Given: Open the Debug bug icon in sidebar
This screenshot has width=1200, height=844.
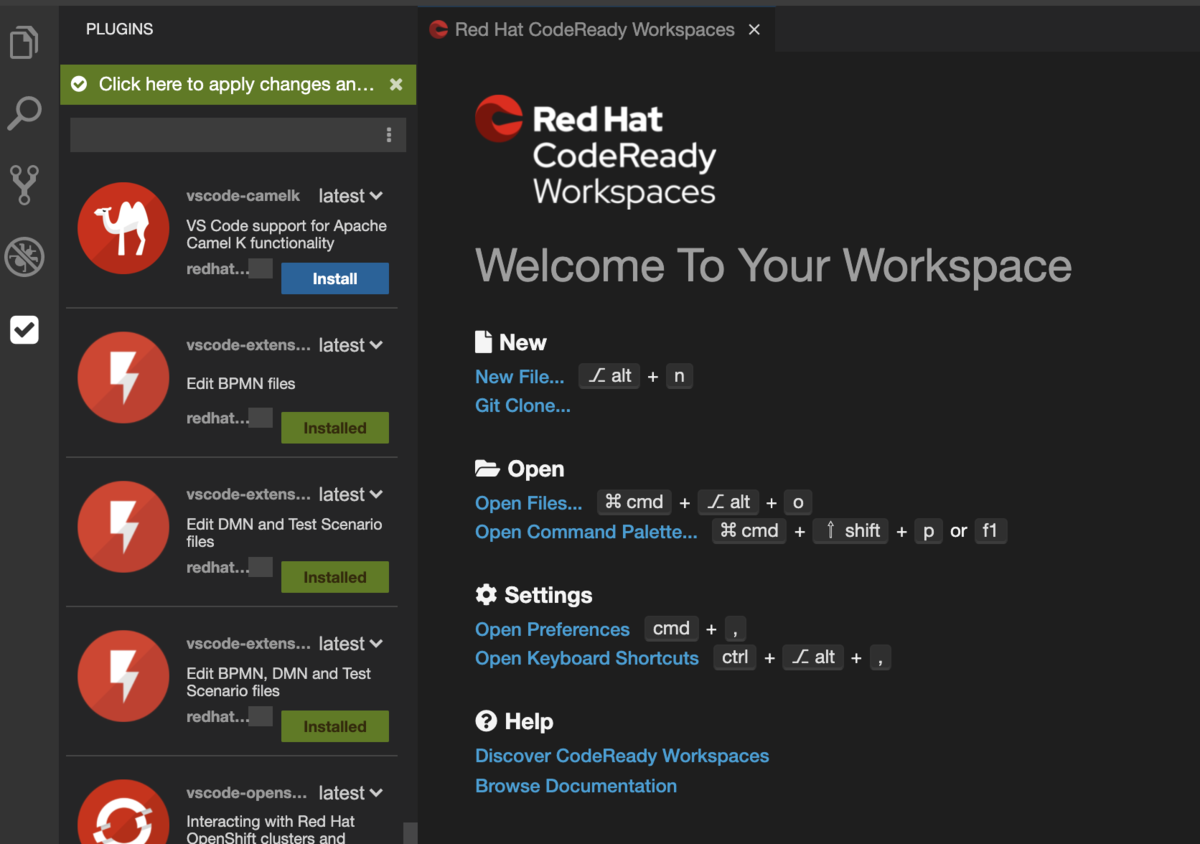Looking at the screenshot, I should tap(24, 257).
